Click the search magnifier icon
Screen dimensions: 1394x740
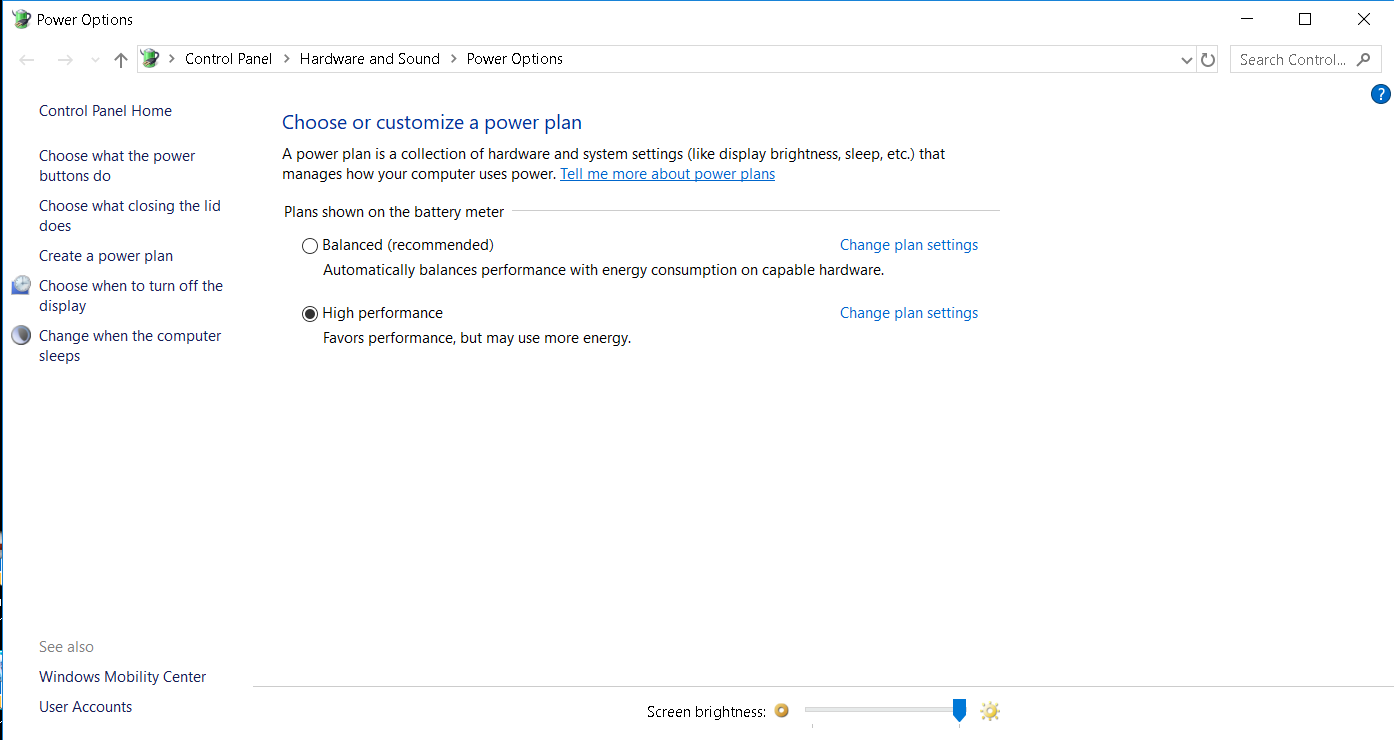(1363, 60)
